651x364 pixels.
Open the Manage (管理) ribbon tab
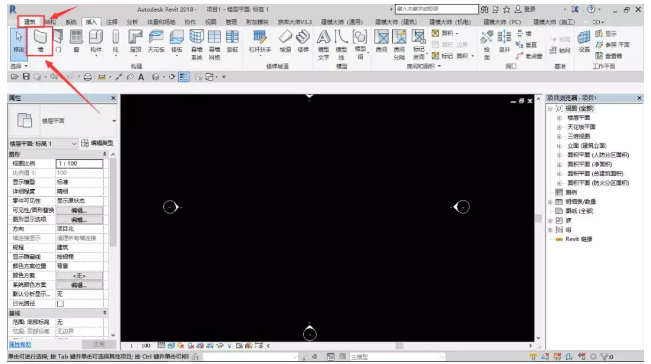click(231, 22)
